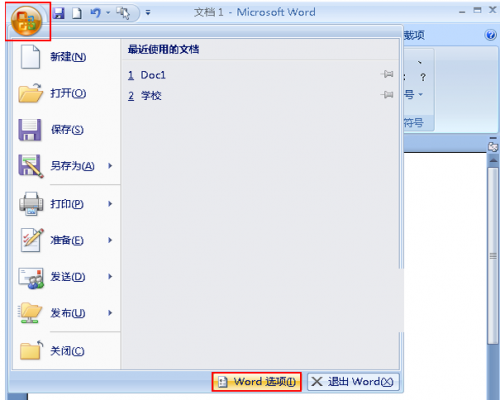Choose 新建(N) from the Office menu

[x=67, y=57]
